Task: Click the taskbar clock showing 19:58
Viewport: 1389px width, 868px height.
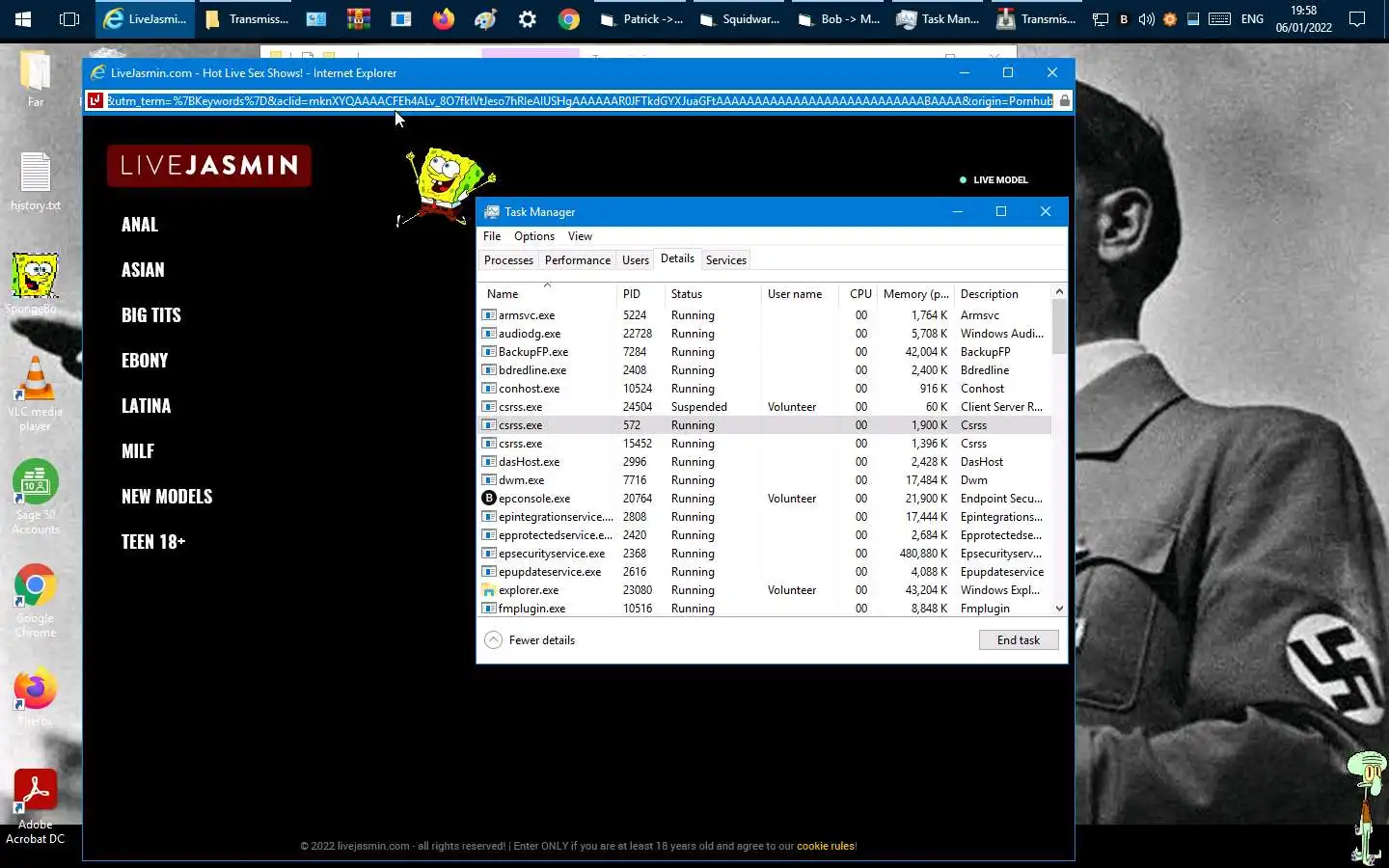Action: (x=1303, y=18)
